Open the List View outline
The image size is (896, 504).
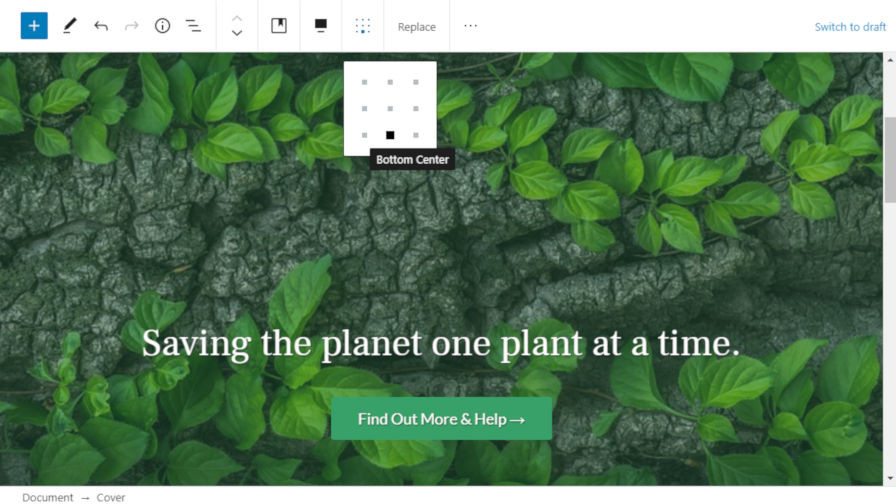tap(193, 26)
